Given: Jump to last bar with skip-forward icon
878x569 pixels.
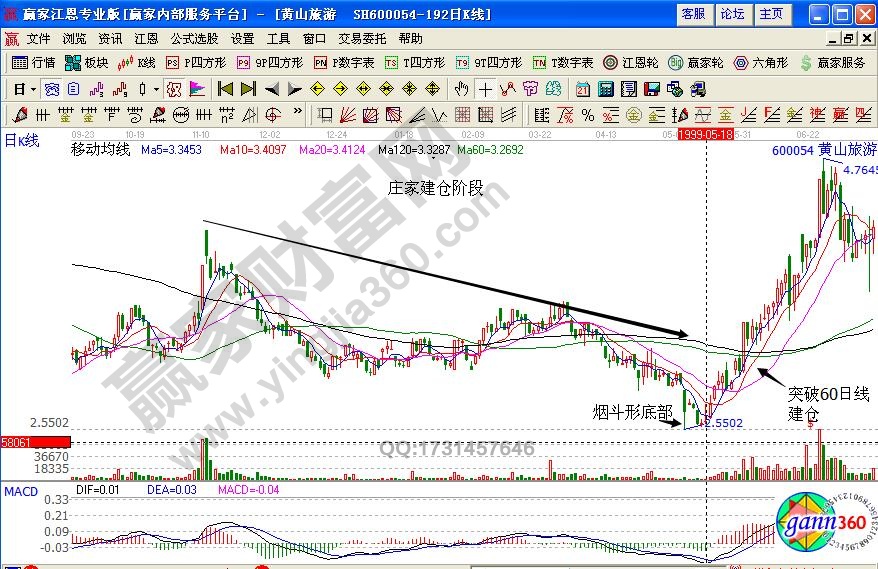Looking at the screenshot, I should click(x=248, y=89).
